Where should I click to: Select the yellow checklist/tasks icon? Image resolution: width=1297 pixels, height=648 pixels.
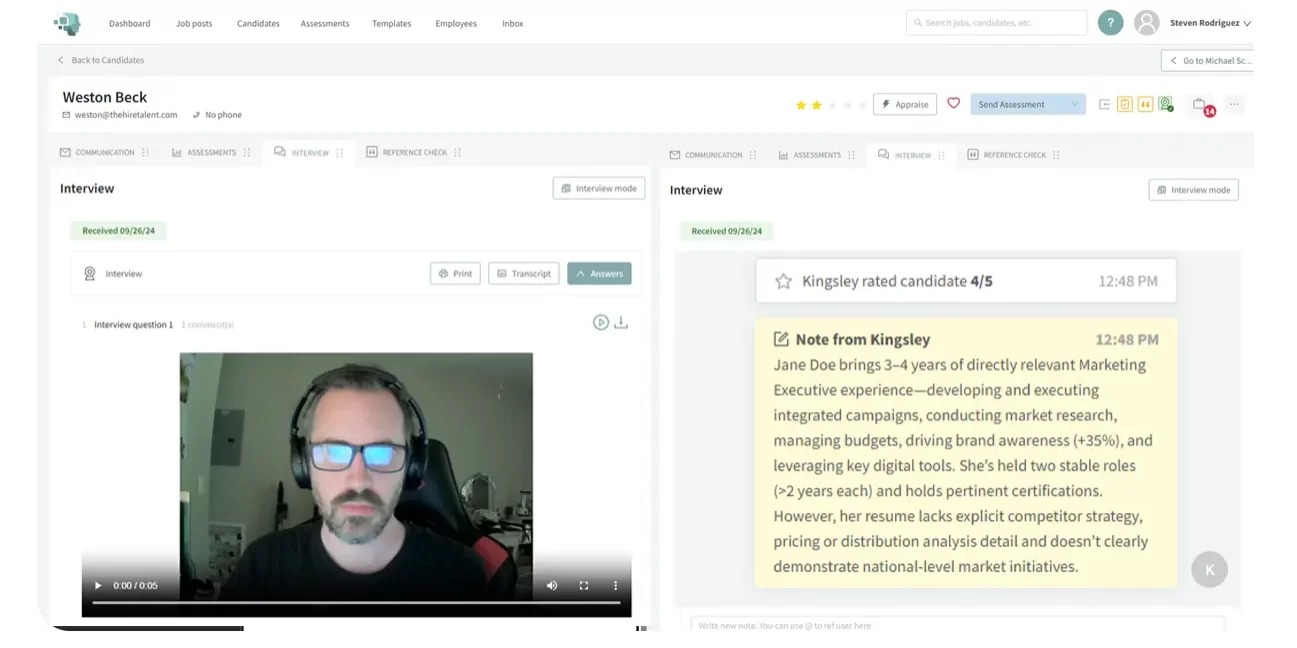pyautogui.click(x=1123, y=103)
